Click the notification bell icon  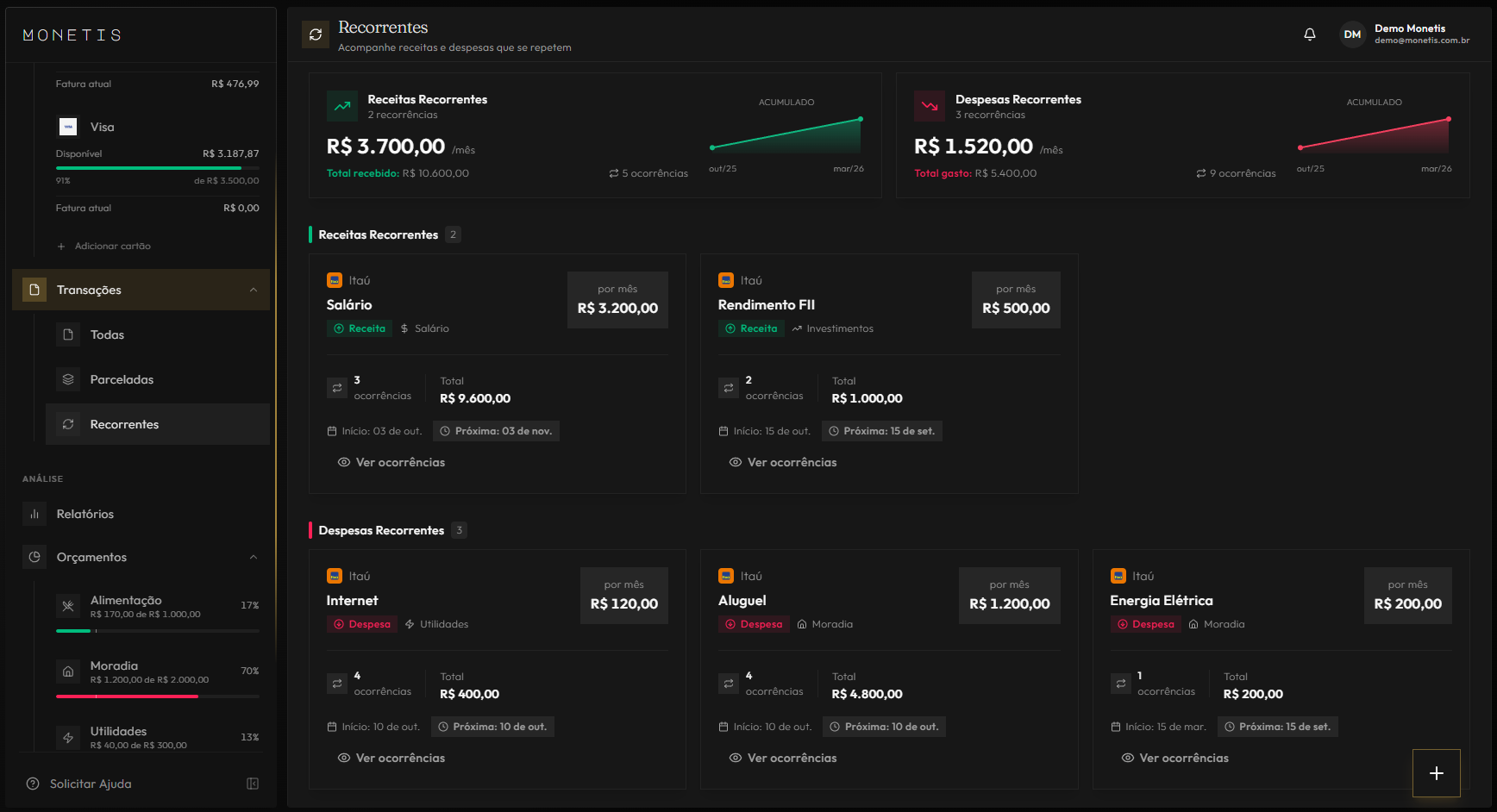coord(1309,34)
